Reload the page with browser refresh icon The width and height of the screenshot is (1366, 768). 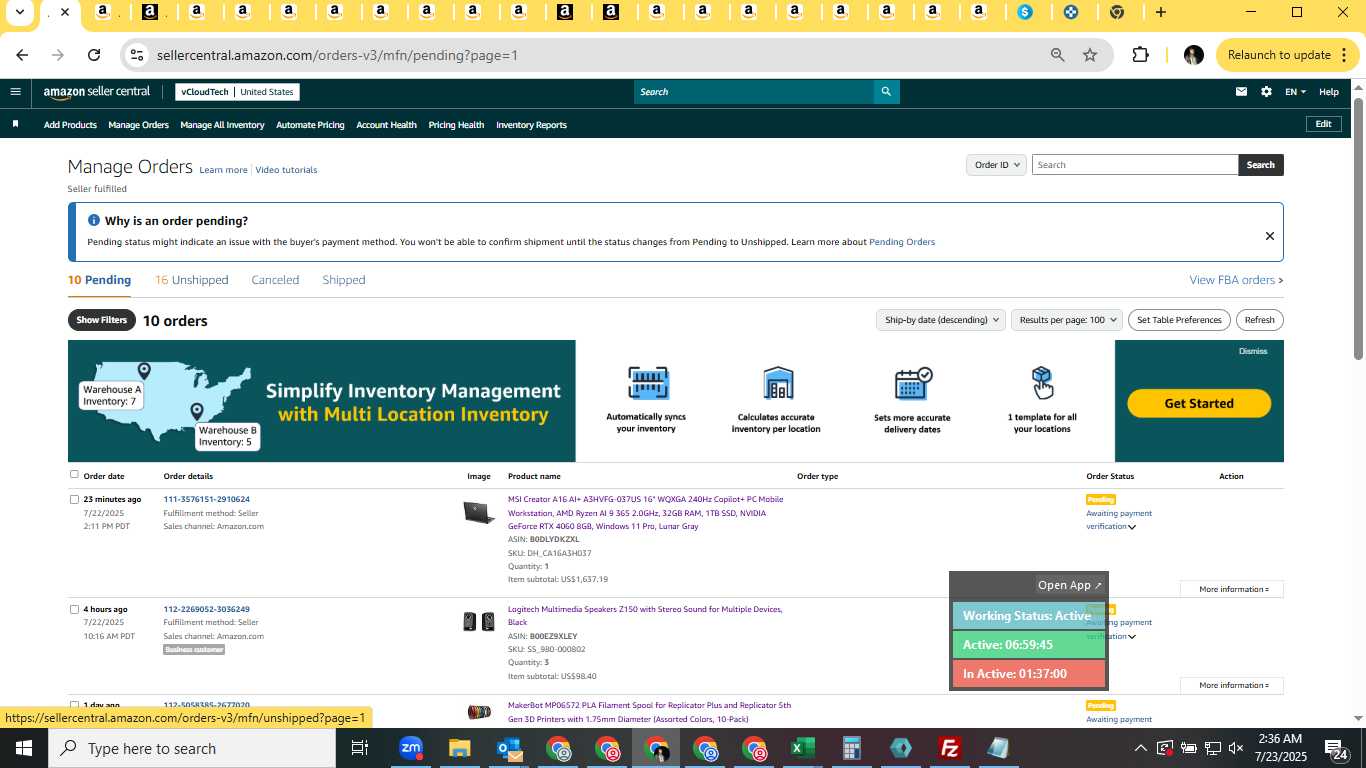[94, 55]
